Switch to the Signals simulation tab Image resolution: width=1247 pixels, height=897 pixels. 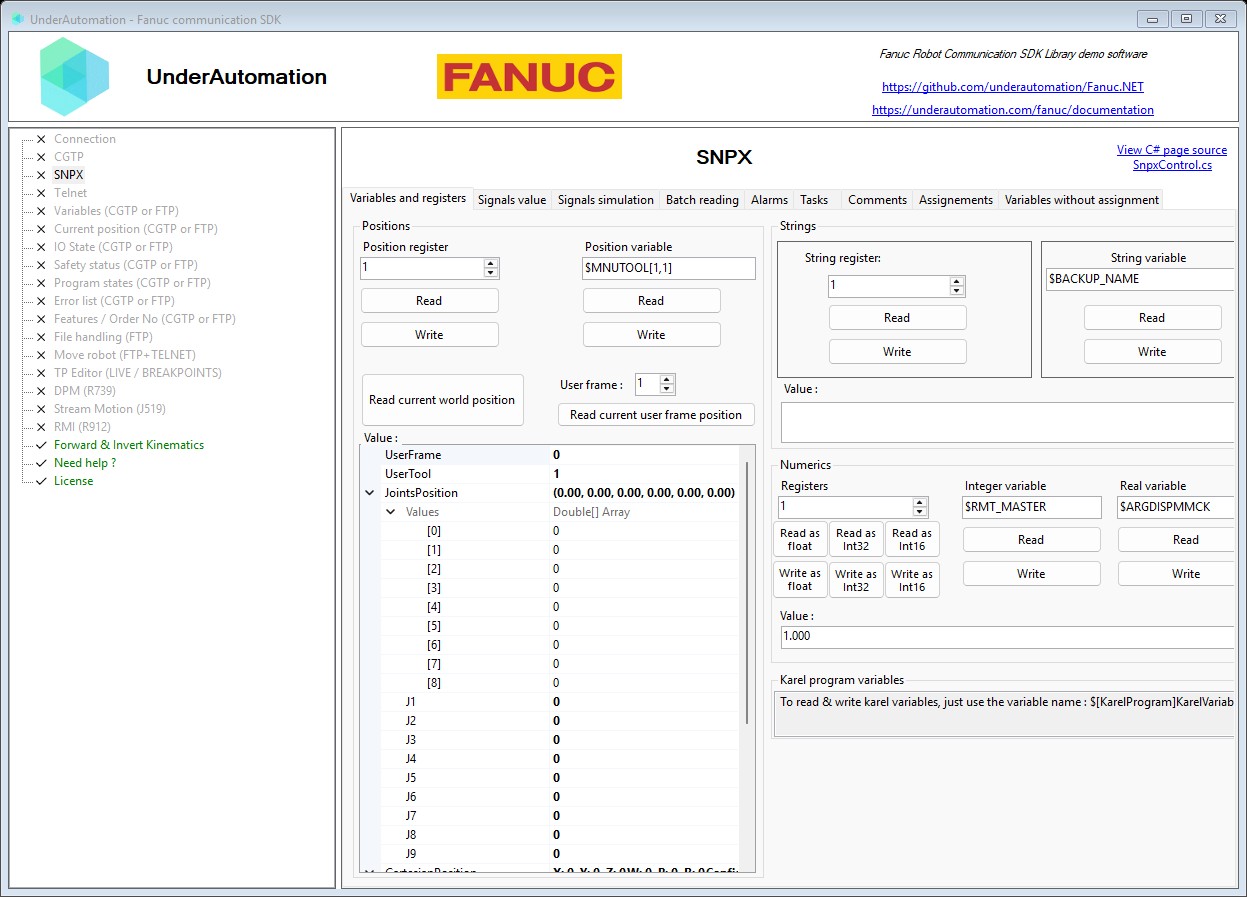coord(606,200)
